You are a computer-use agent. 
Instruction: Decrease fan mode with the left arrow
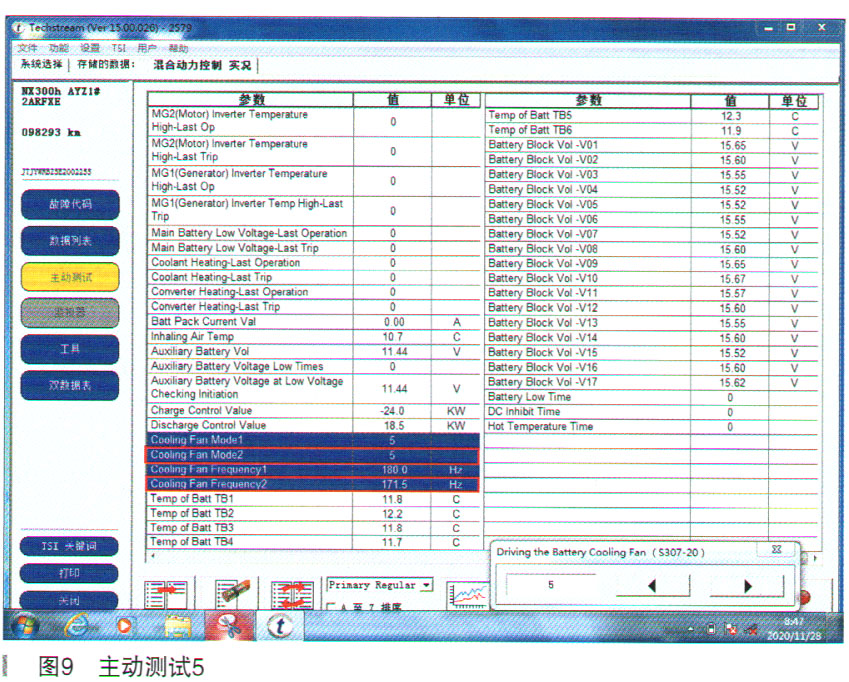click(x=652, y=586)
